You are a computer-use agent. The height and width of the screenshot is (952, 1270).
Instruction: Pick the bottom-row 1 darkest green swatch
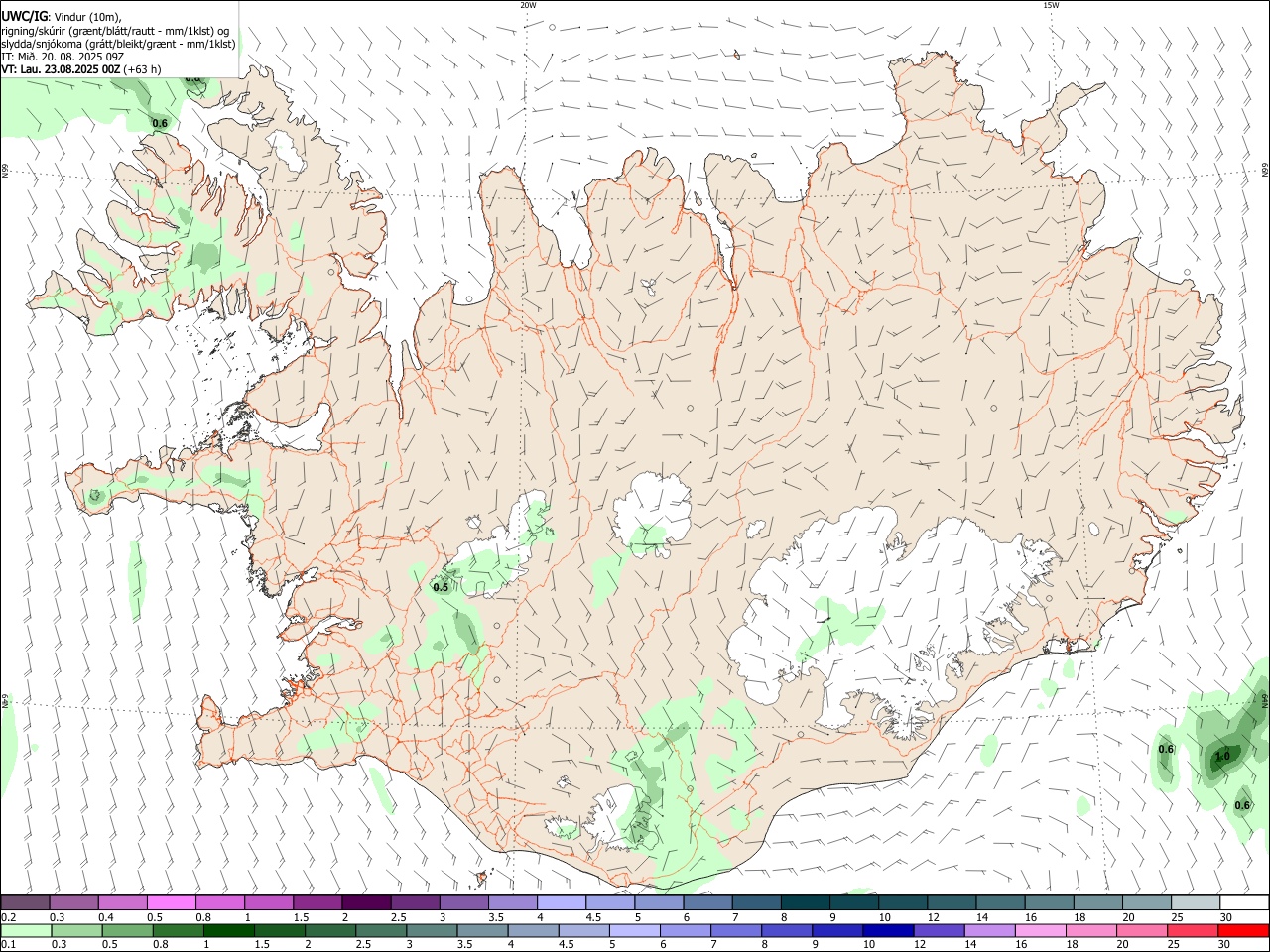tap(229, 930)
